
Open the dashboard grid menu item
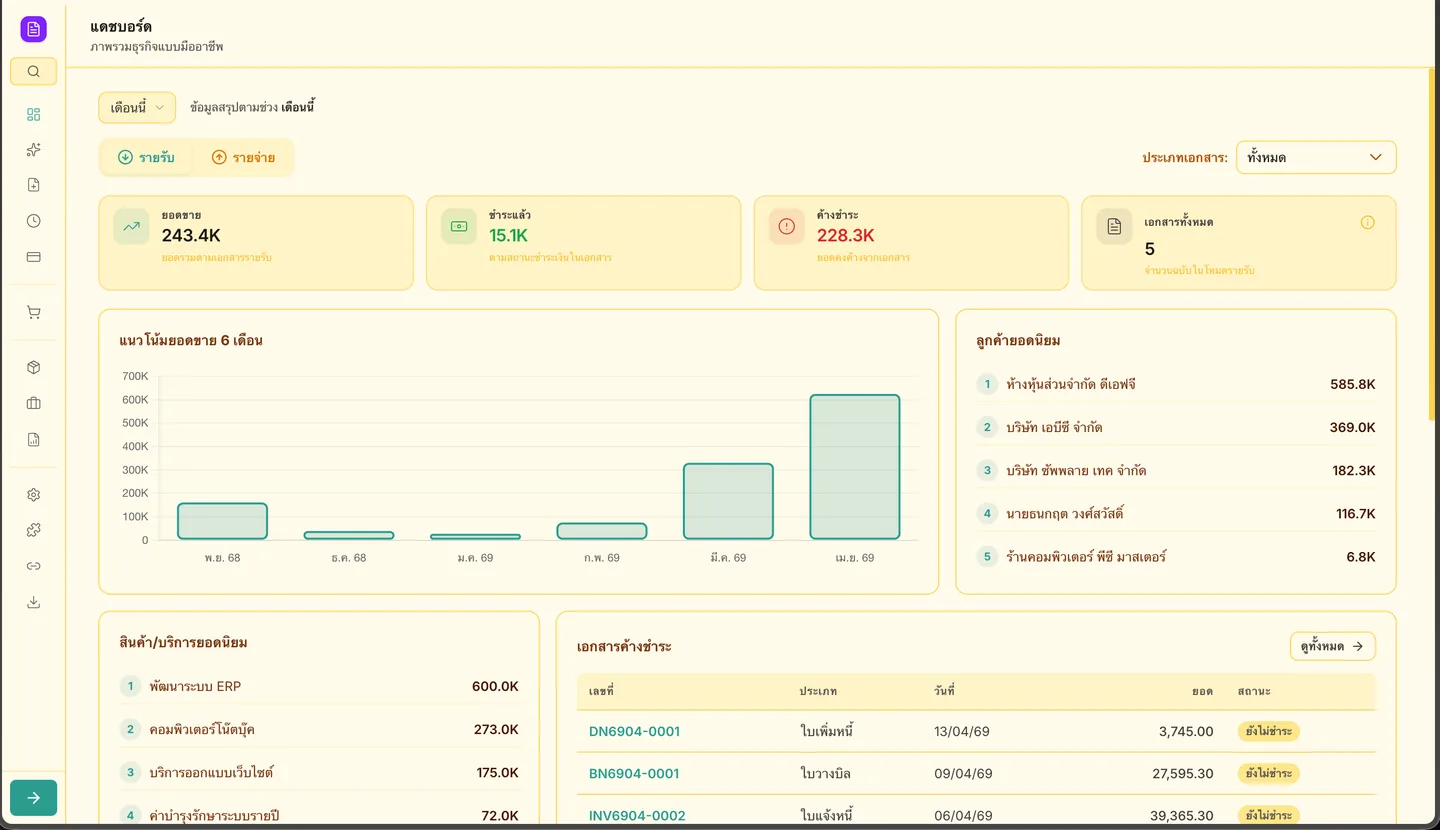click(33, 114)
